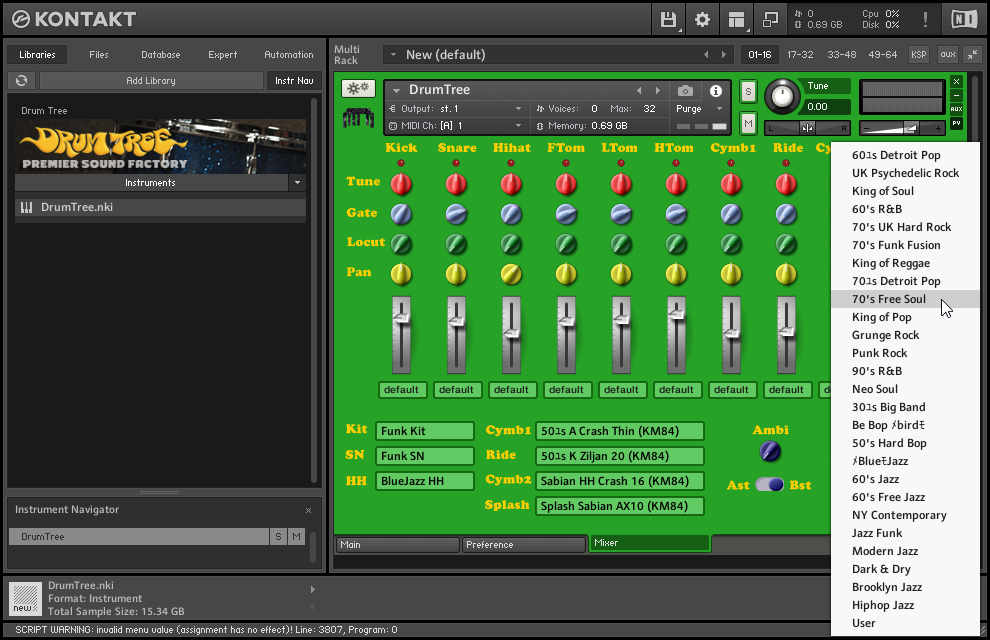Toggle the aux sends panel button
This screenshot has width=990, height=640.
(948, 55)
